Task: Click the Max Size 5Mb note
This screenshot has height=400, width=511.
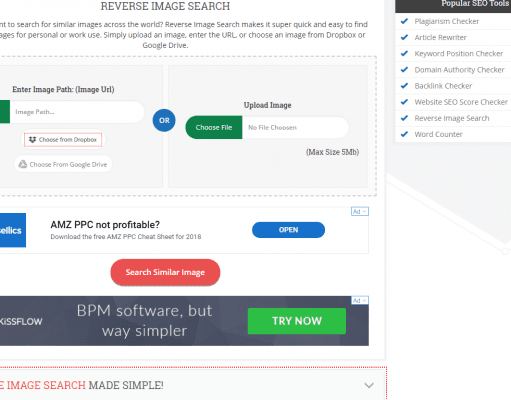Action: pyautogui.click(x=332, y=152)
